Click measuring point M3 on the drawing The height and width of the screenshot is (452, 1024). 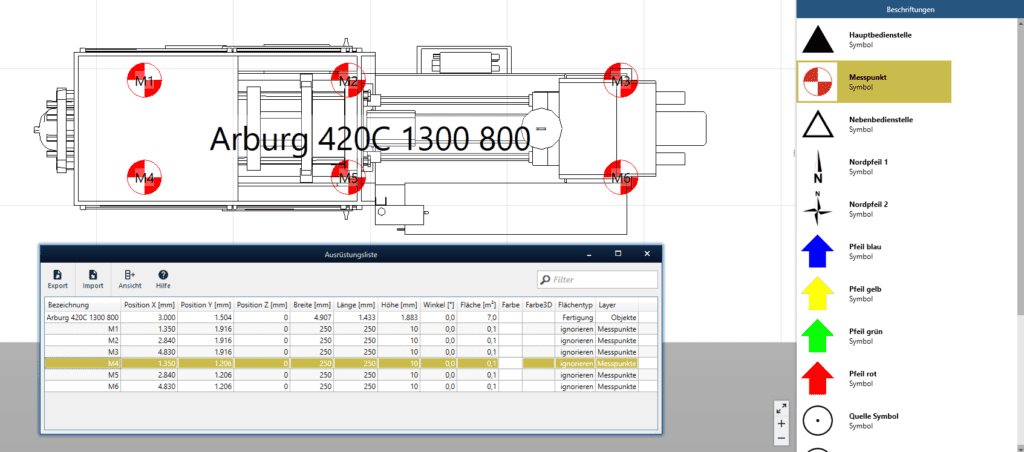[620, 81]
